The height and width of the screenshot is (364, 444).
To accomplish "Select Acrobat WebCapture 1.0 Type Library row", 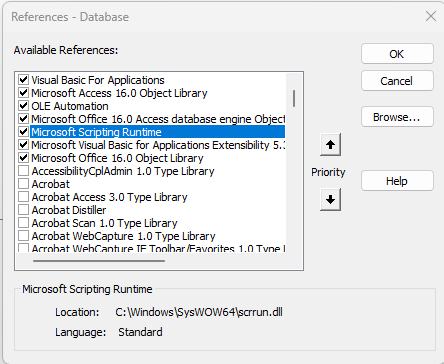I will coord(123,236).
